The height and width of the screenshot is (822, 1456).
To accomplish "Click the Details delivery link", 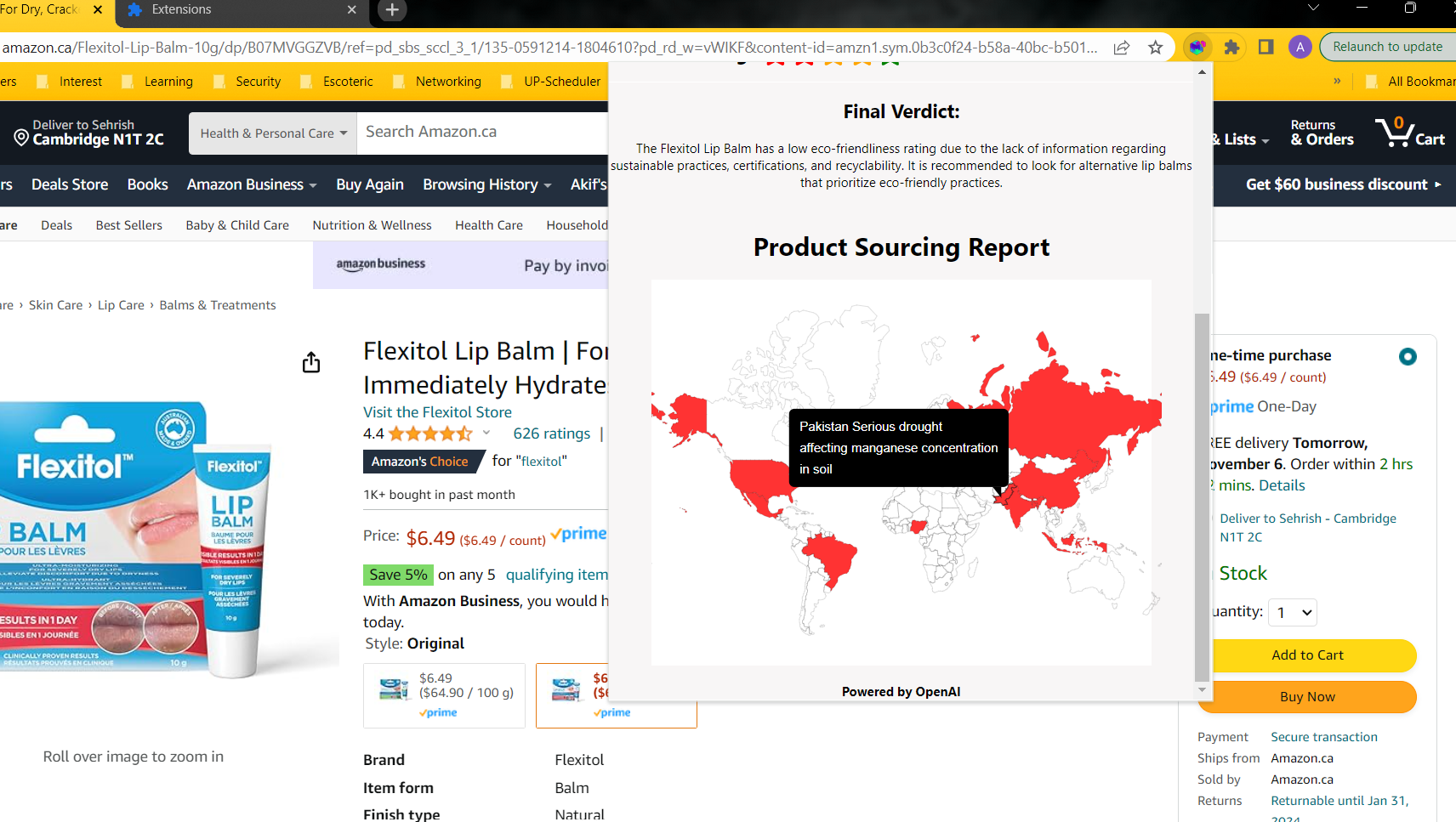I will coord(1282,485).
